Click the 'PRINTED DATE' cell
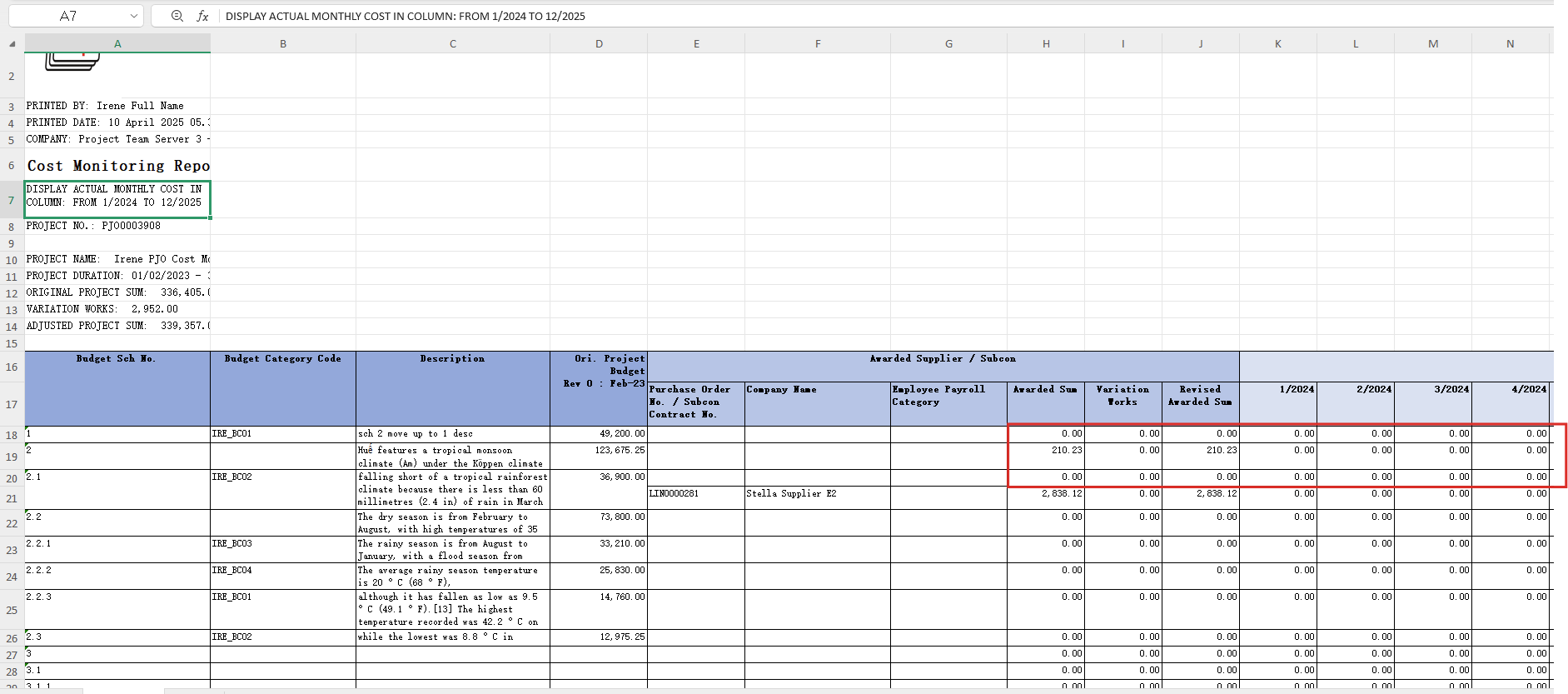Viewport: 1568px width, 694px height. pyautogui.click(x=117, y=122)
